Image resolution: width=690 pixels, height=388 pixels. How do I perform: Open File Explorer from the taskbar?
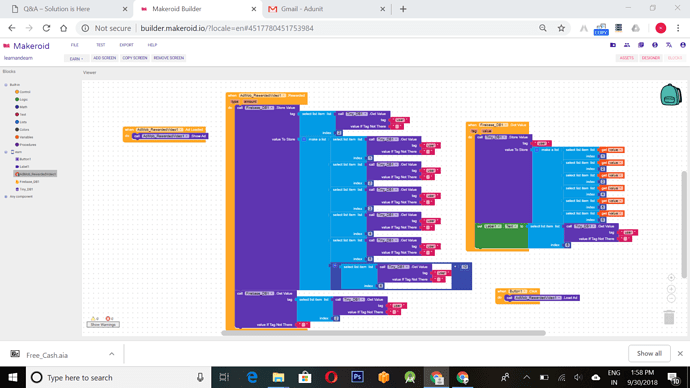pyautogui.click(x=278, y=377)
